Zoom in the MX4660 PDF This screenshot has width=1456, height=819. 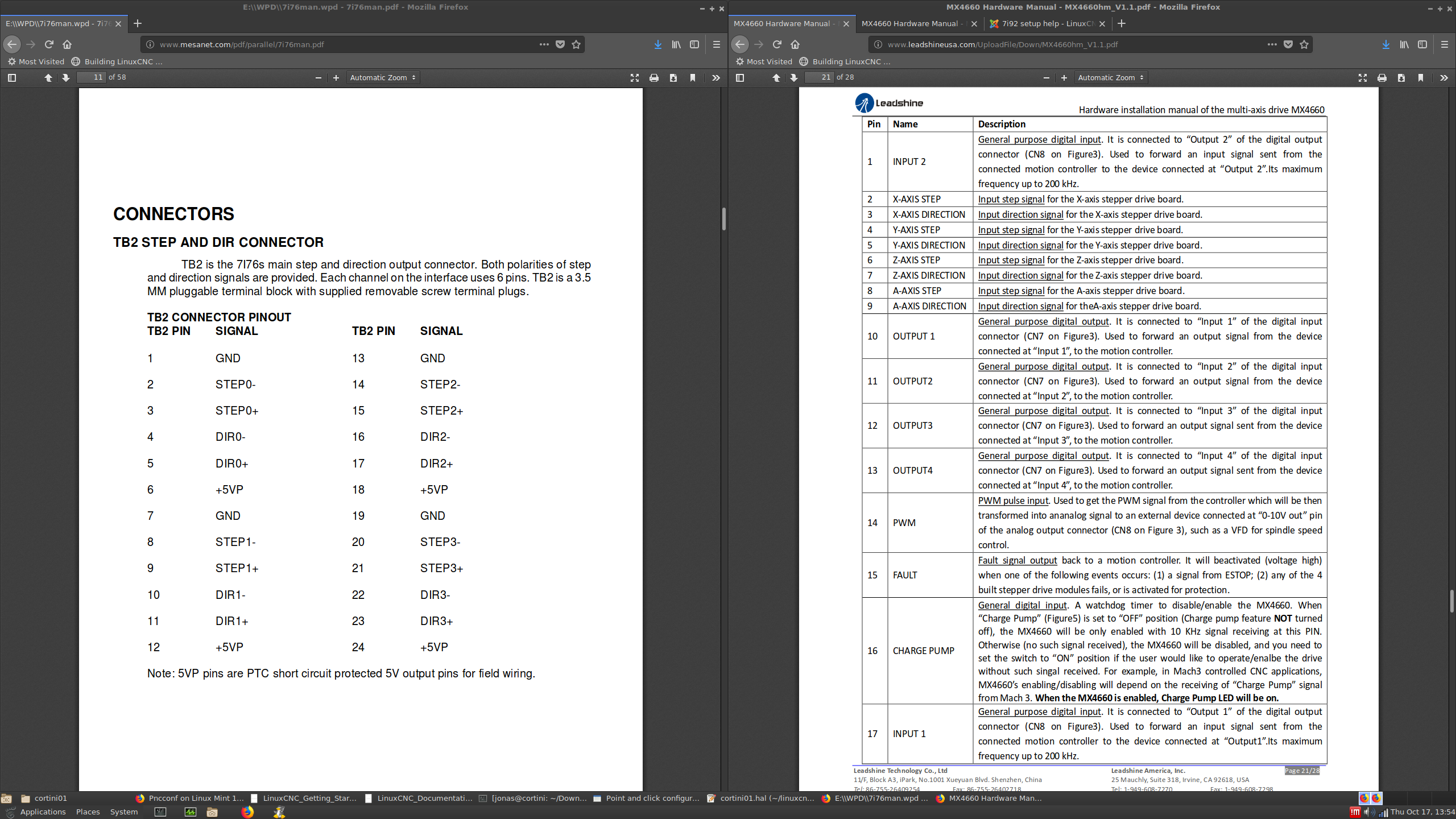[1064, 77]
